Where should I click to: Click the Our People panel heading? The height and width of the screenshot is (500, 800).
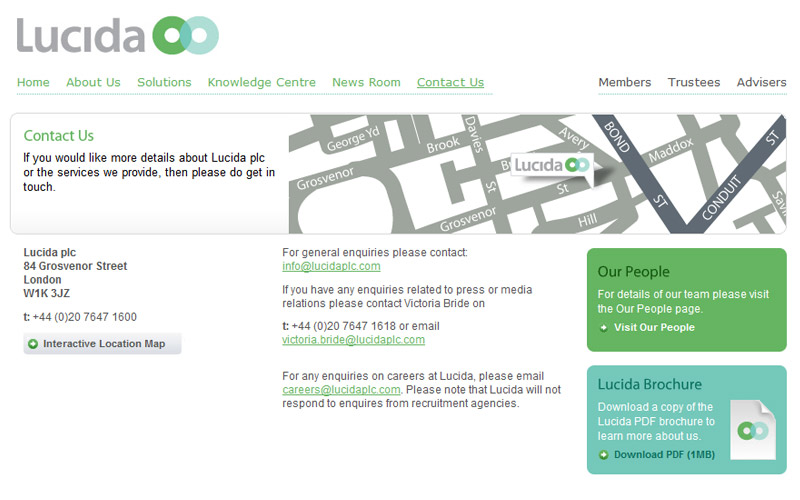(634, 272)
